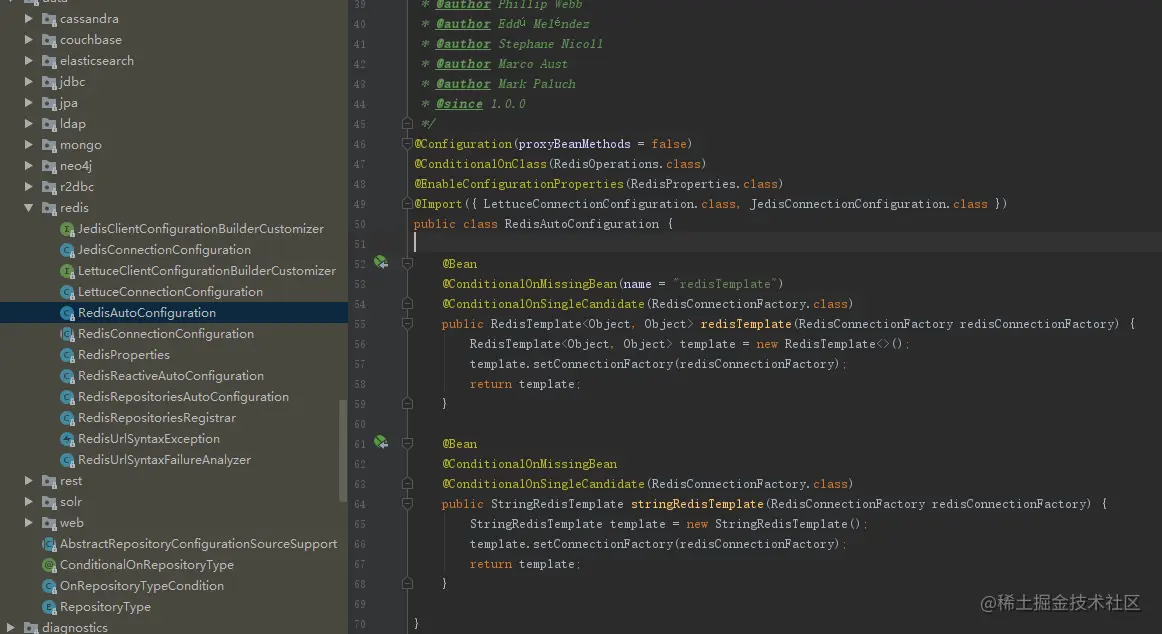
Task: Open RedisProperties class file
Action: [x=123, y=355]
